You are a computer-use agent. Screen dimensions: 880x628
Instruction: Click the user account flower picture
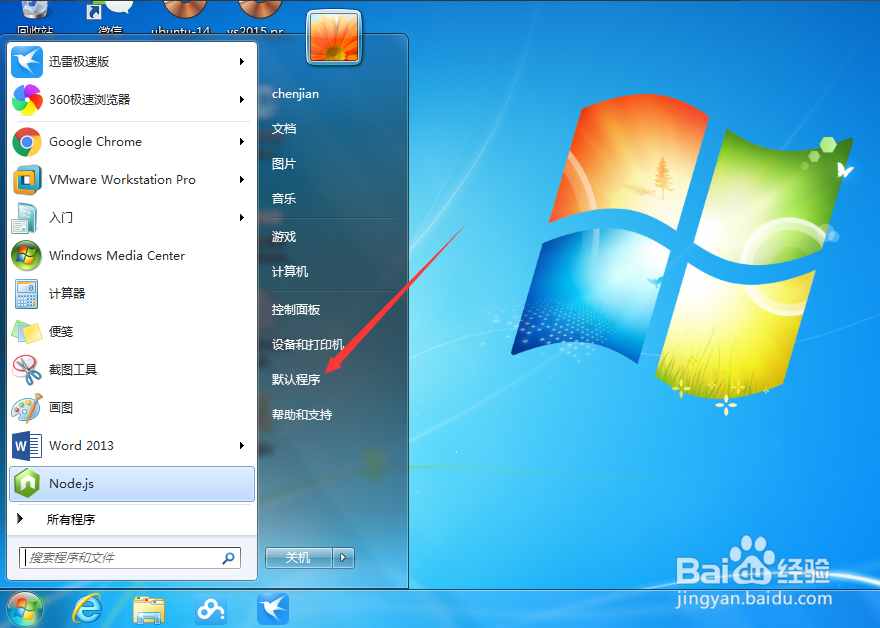point(334,37)
